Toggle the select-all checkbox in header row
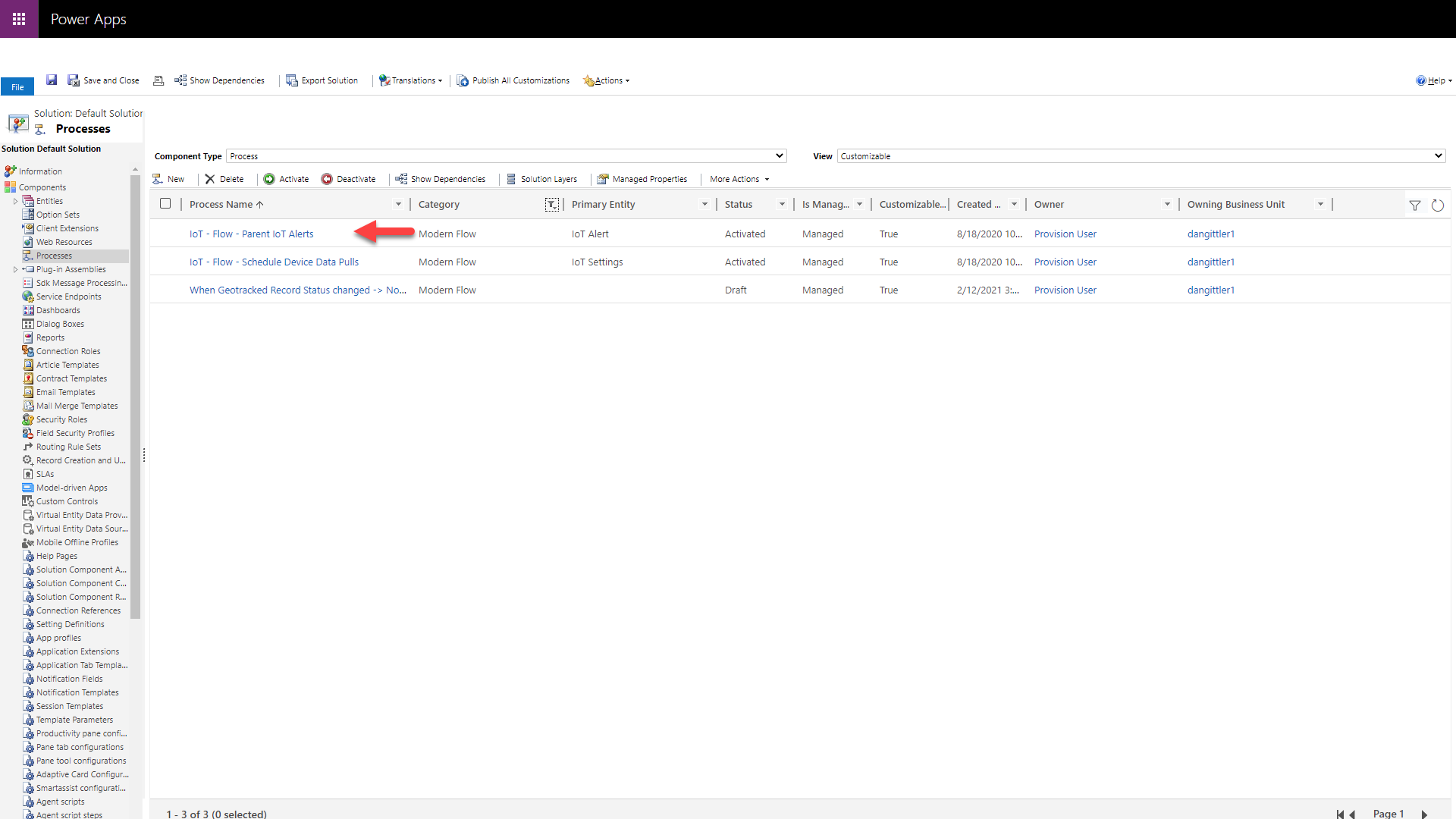 [166, 204]
